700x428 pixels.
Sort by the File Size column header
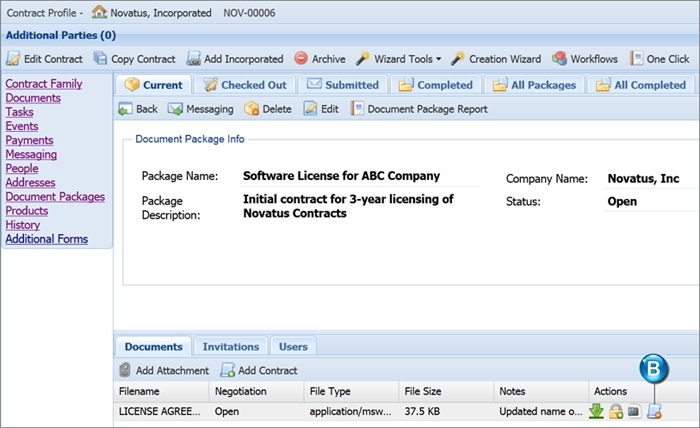coord(446,391)
